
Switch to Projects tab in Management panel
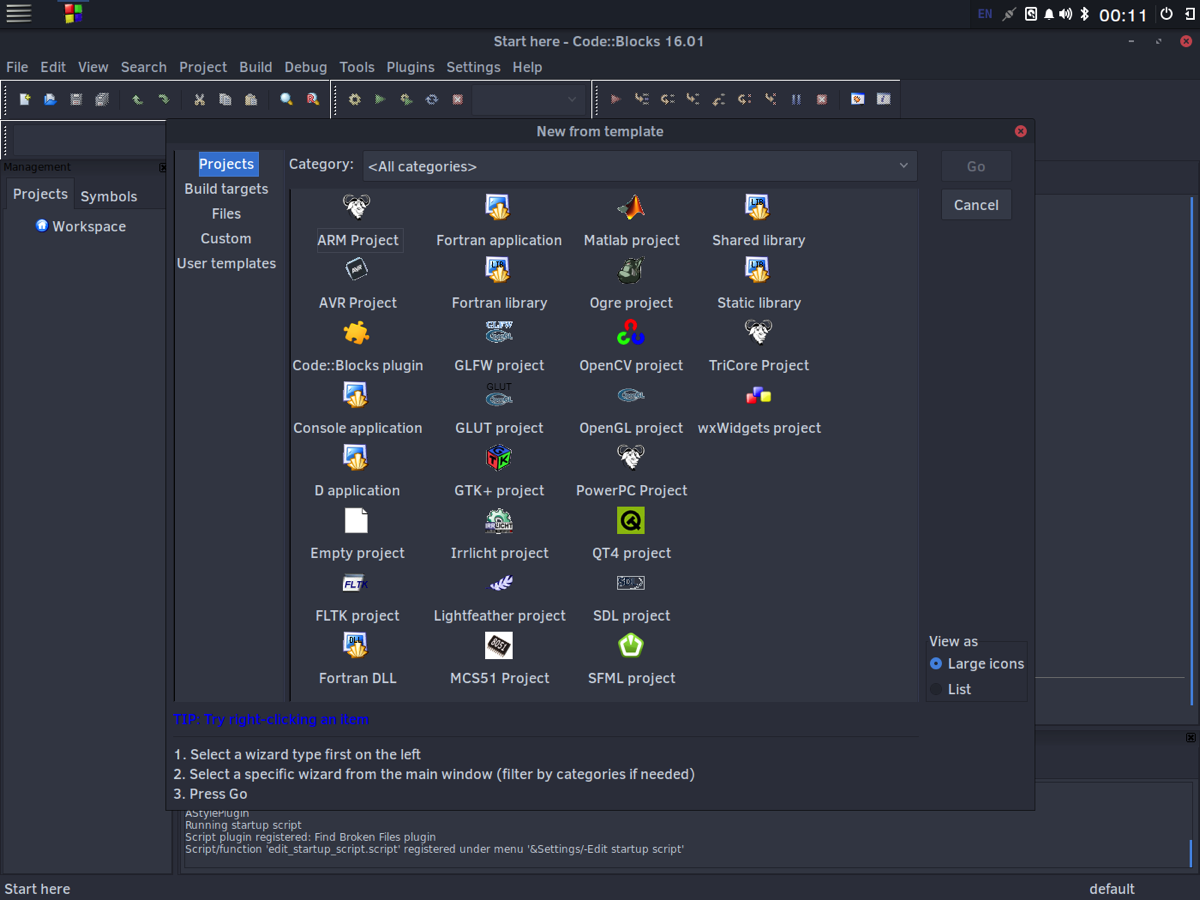click(x=40, y=194)
